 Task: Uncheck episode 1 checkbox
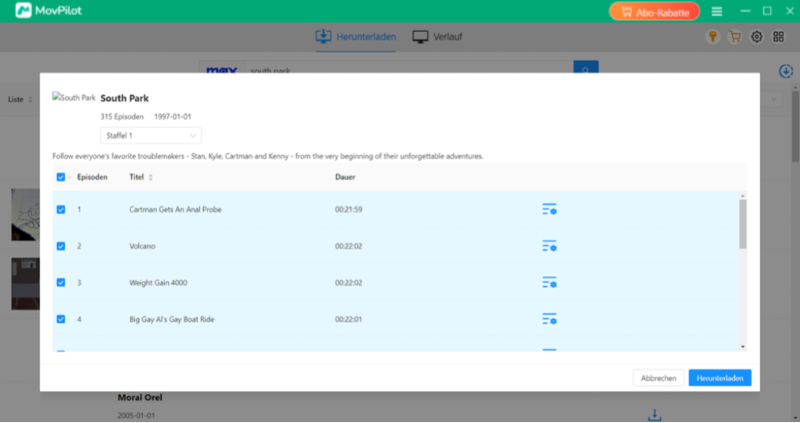click(x=61, y=209)
